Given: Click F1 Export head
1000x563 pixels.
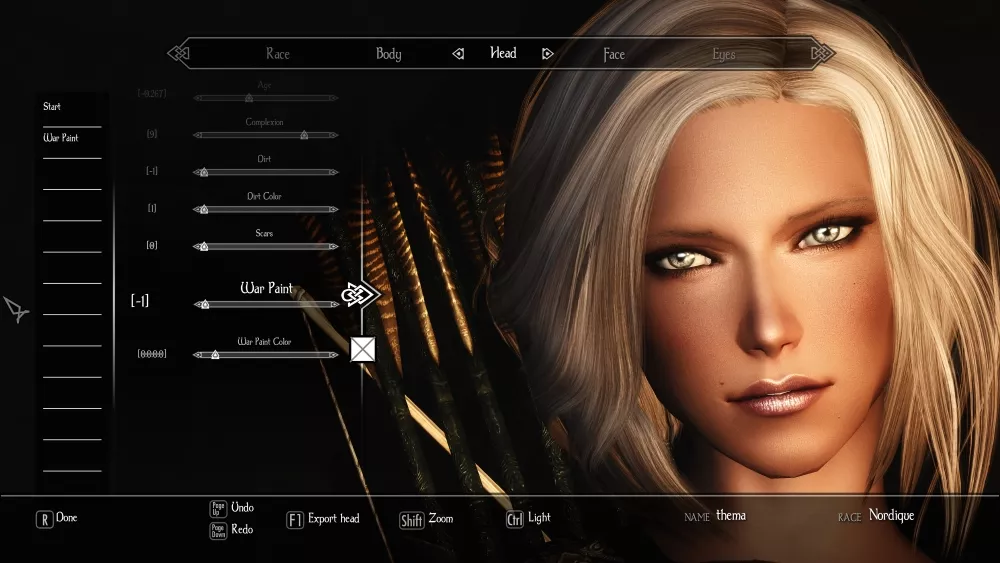Looking at the screenshot, I should [323, 519].
